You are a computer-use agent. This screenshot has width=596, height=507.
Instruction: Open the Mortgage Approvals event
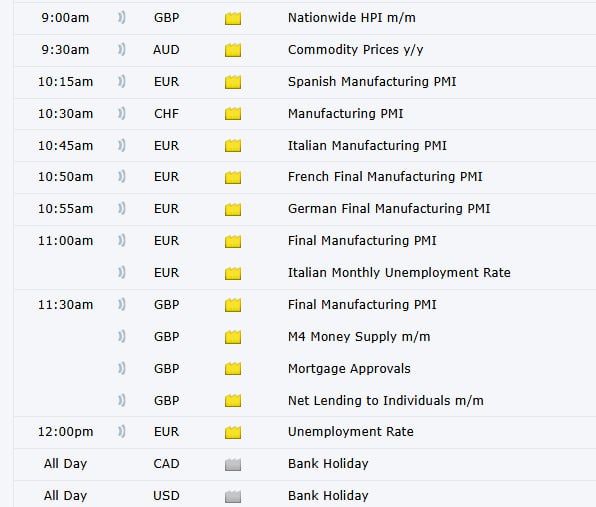tap(349, 369)
